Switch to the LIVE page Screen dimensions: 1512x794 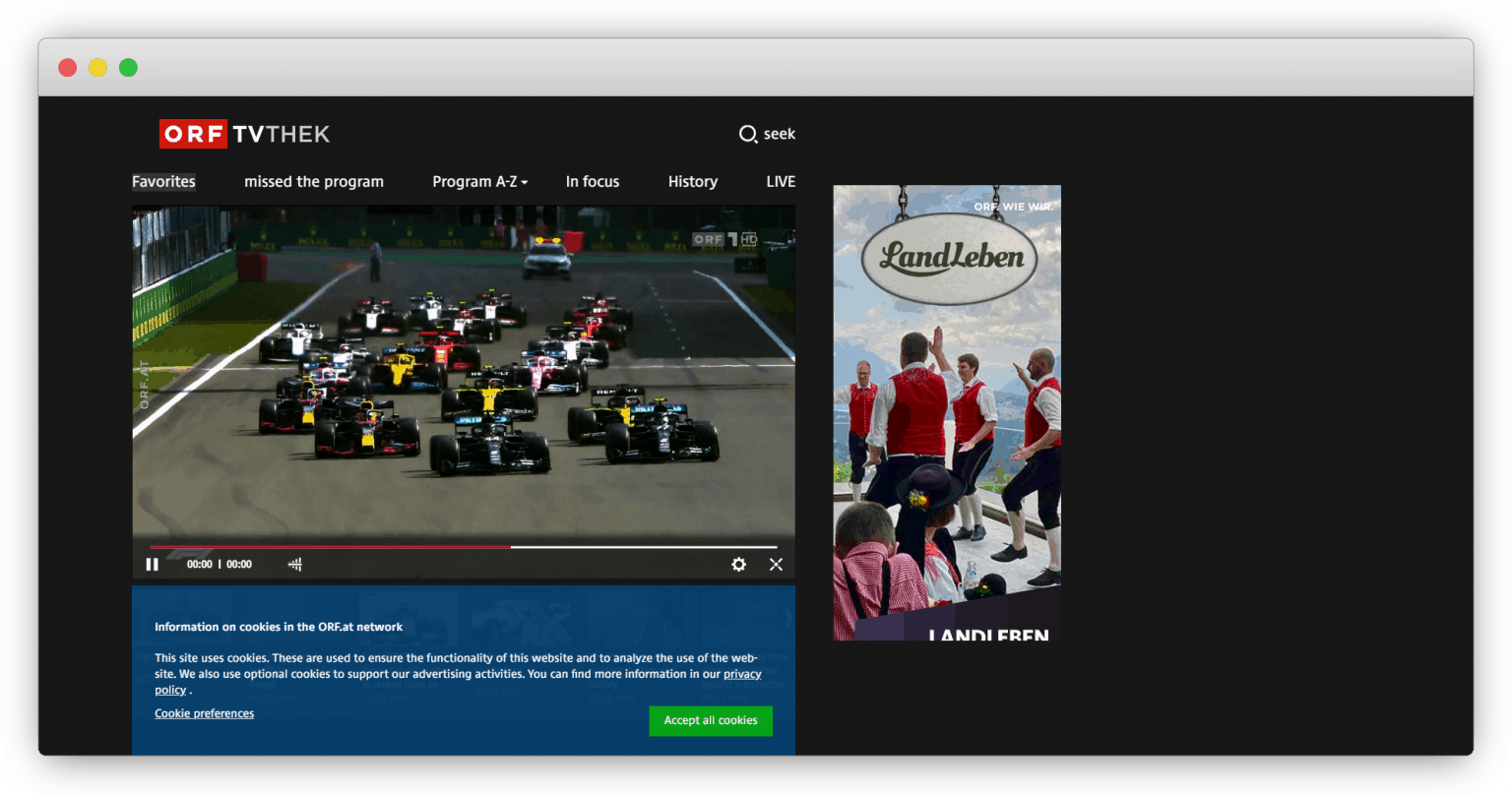pyautogui.click(x=781, y=182)
